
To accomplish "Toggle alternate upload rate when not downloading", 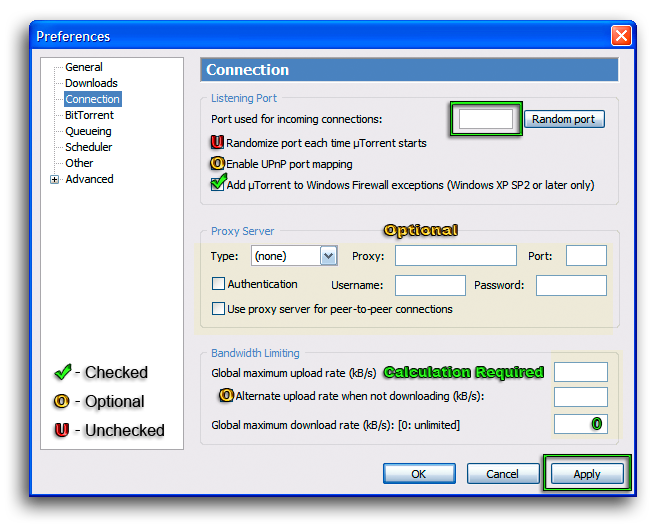I will coord(226,395).
